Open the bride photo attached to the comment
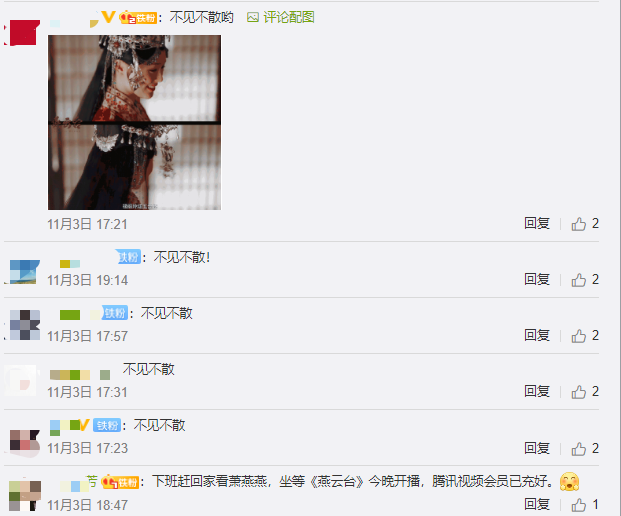The width and height of the screenshot is (621, 516). click(135, 122)
